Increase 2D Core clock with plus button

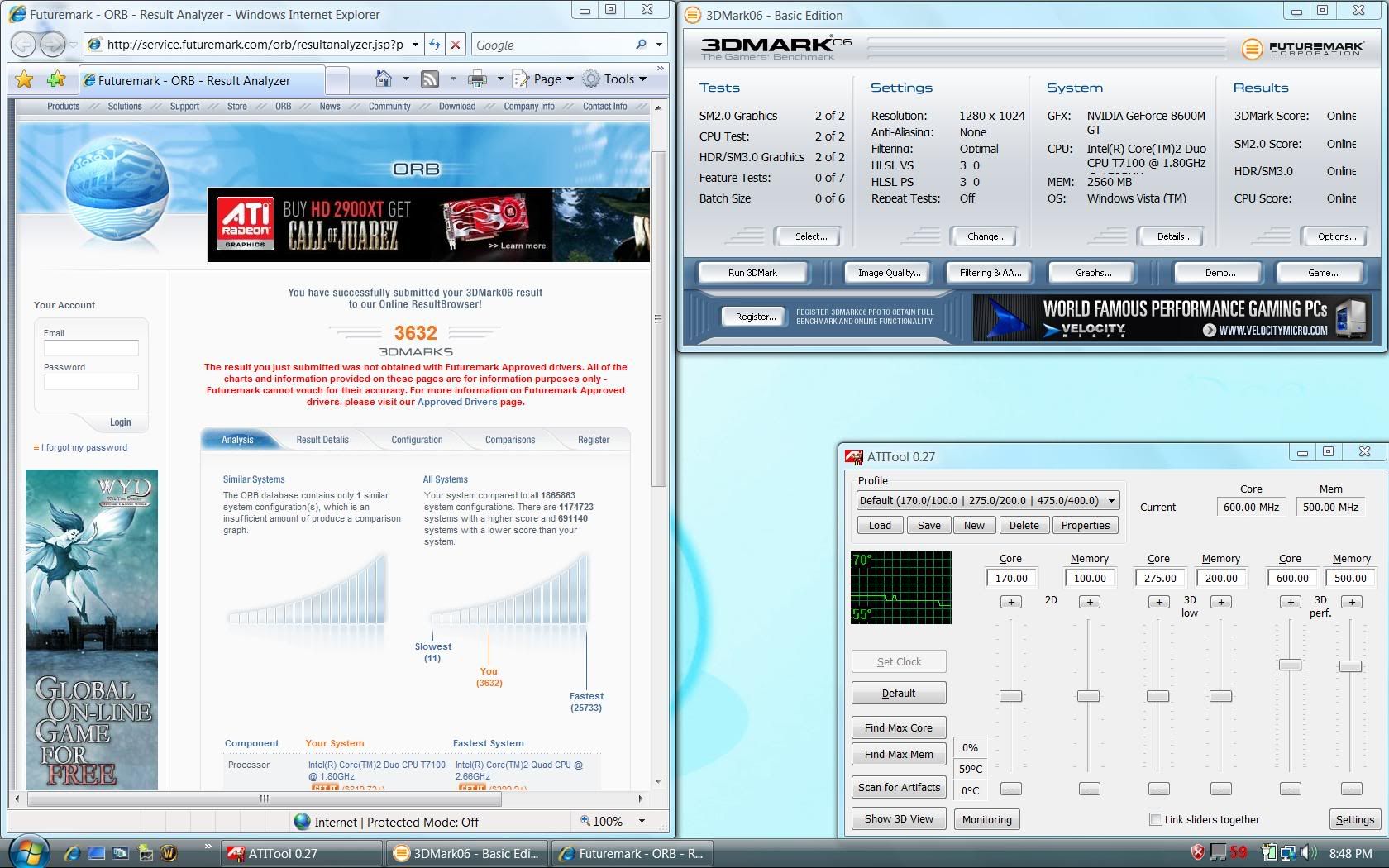1010,602
